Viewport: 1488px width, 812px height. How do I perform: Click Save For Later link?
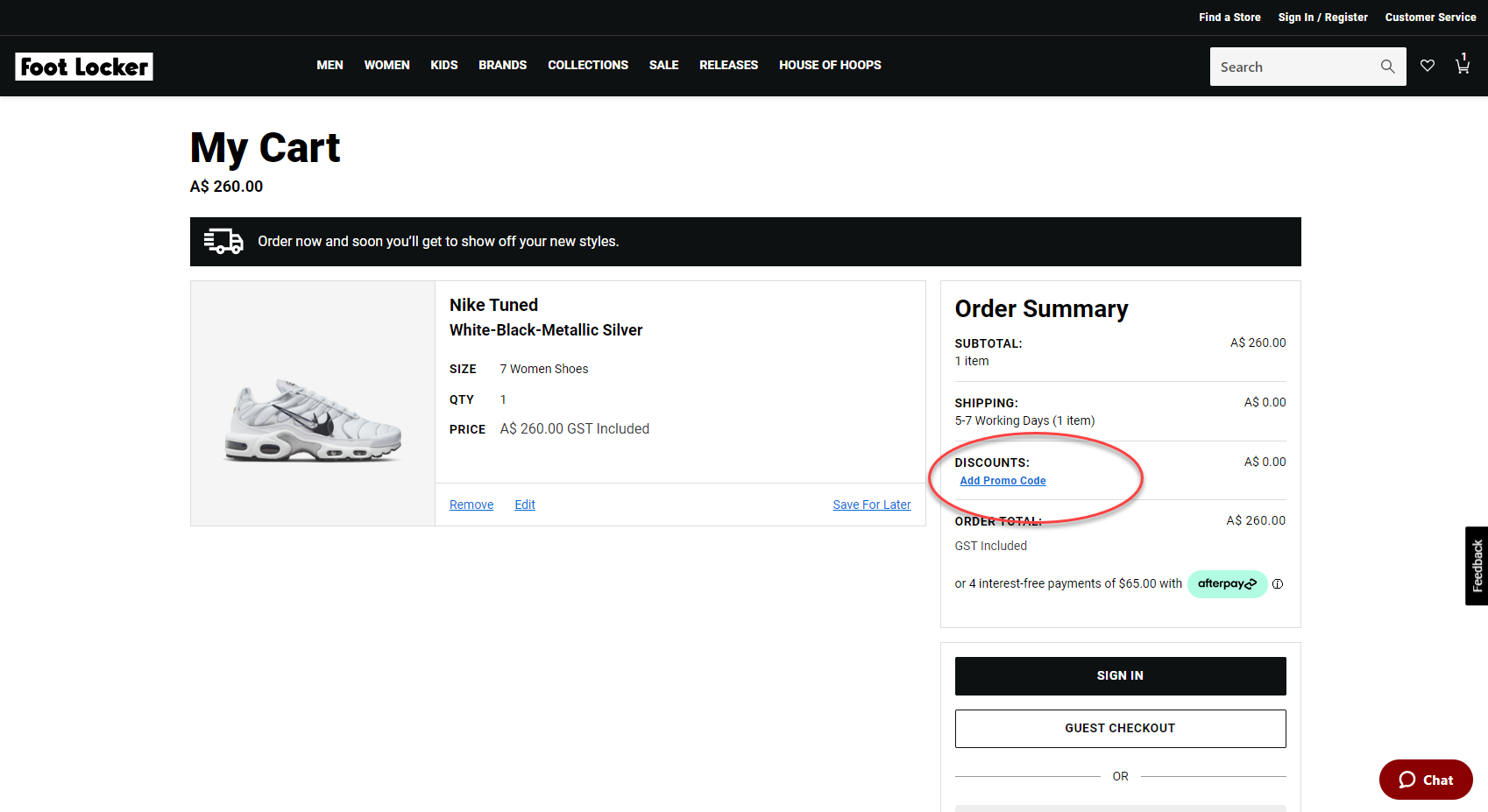tap(872, 505)
